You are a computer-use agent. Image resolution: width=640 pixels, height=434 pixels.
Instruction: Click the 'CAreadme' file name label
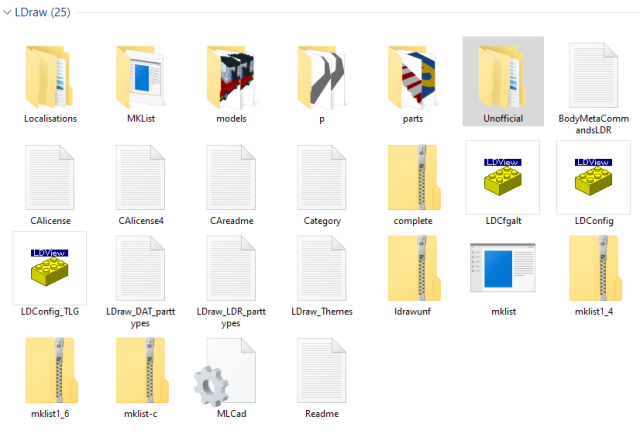pyautogui.click(x=231, y=221)
